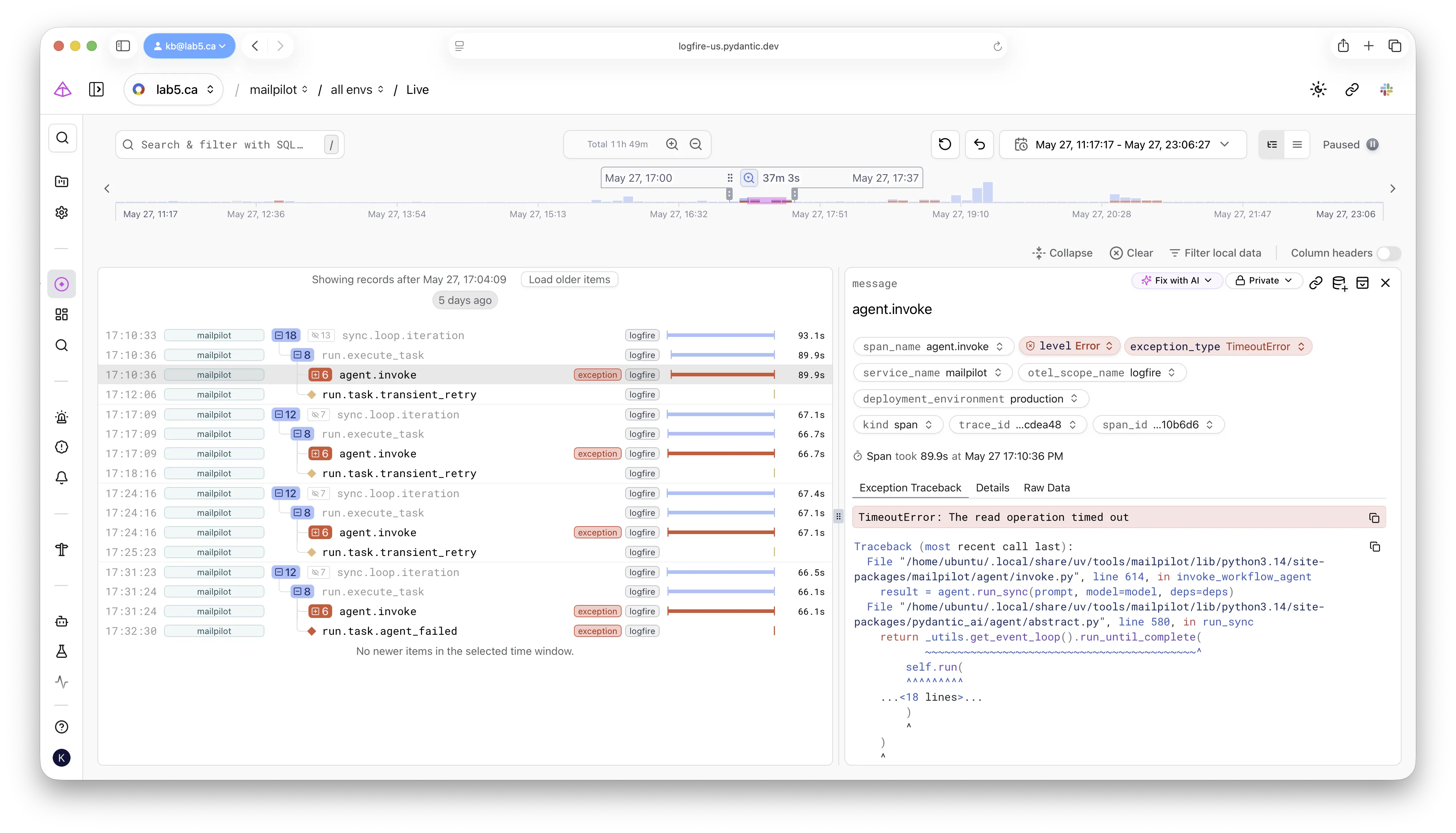Click the right handle of the timeline selection

[794, 195]
